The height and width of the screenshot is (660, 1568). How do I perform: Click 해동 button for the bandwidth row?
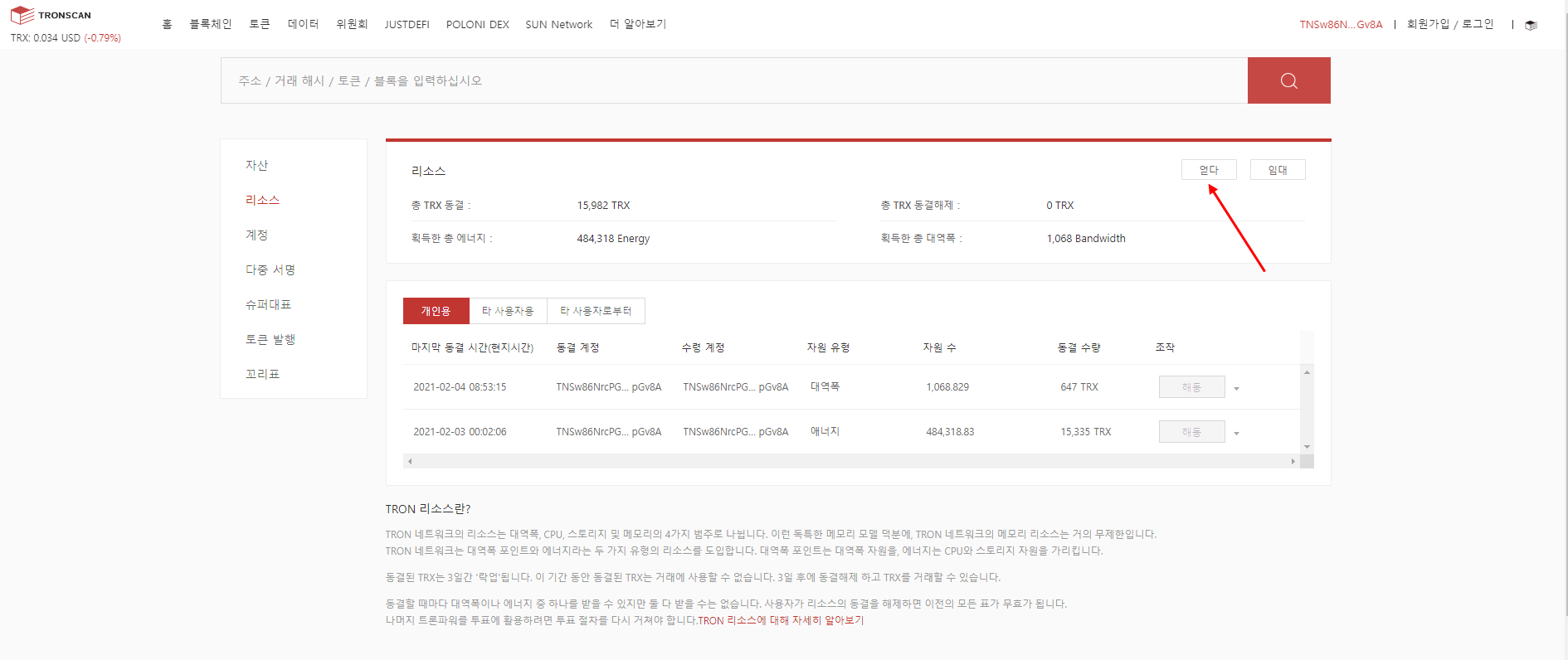1191,387
